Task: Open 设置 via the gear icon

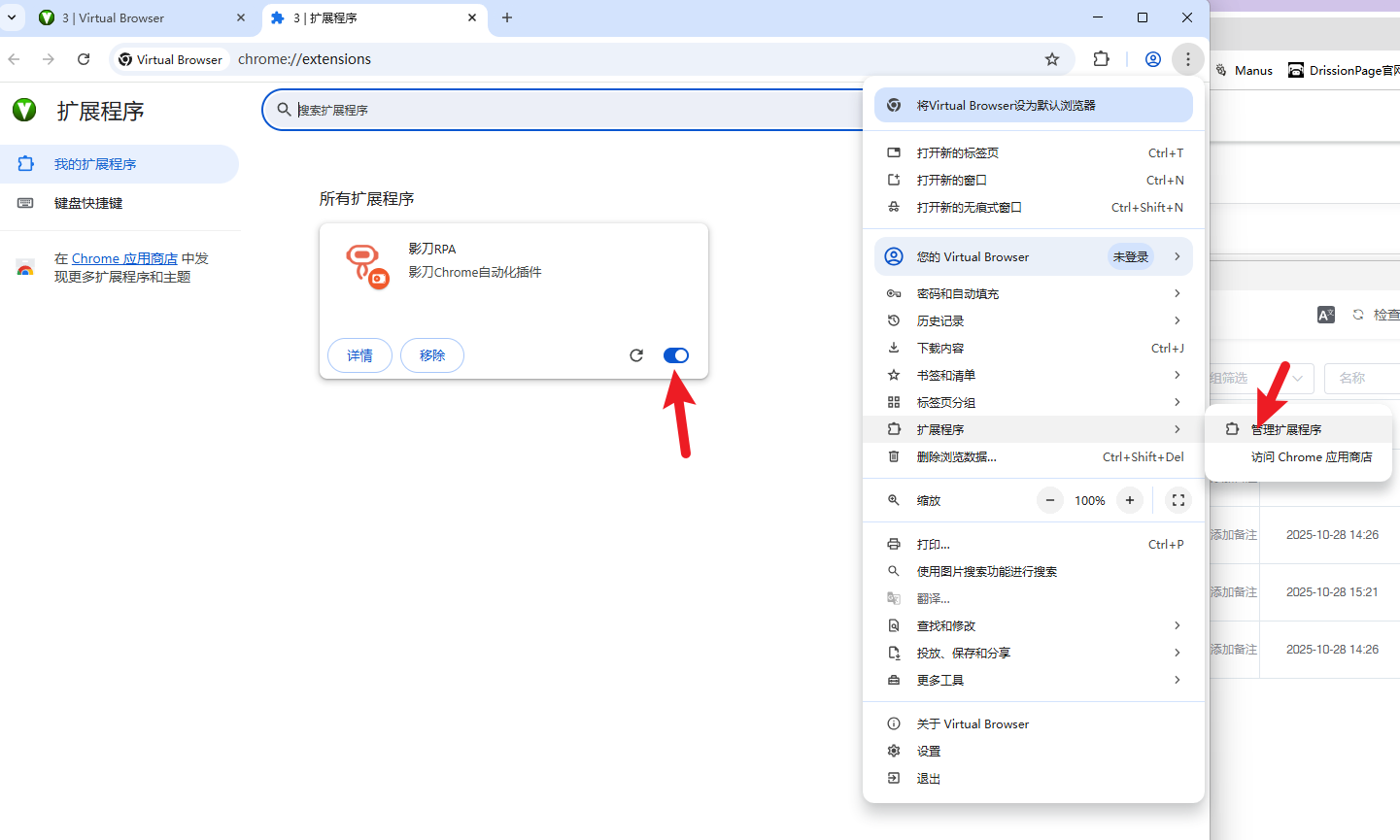Action: [894, 751]
